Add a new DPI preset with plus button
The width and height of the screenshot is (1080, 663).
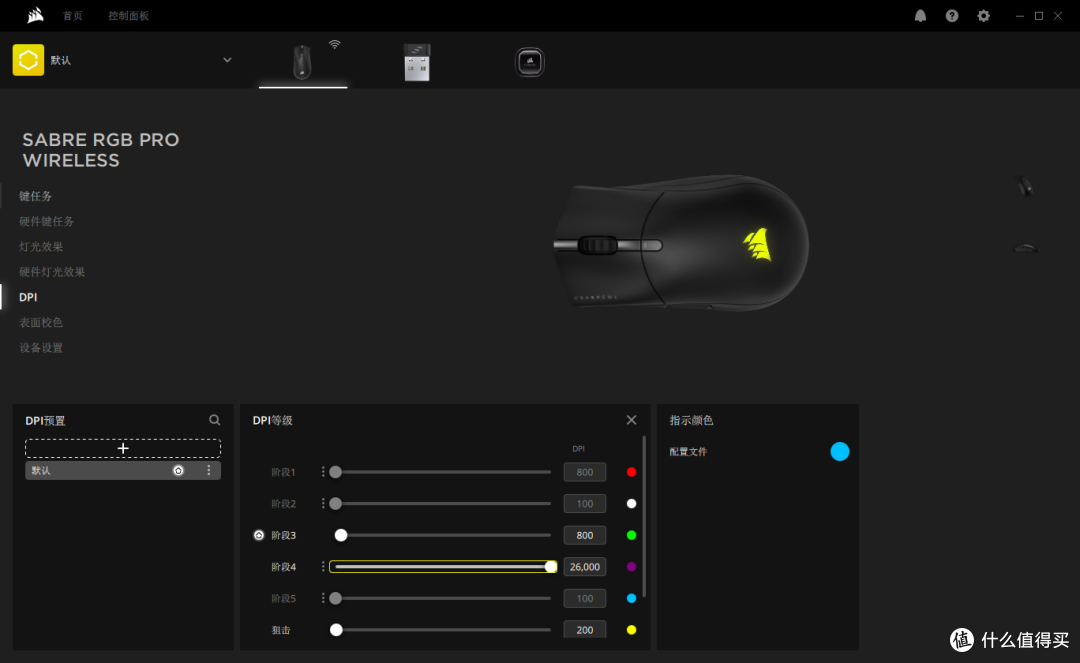[x=123, y=448]
